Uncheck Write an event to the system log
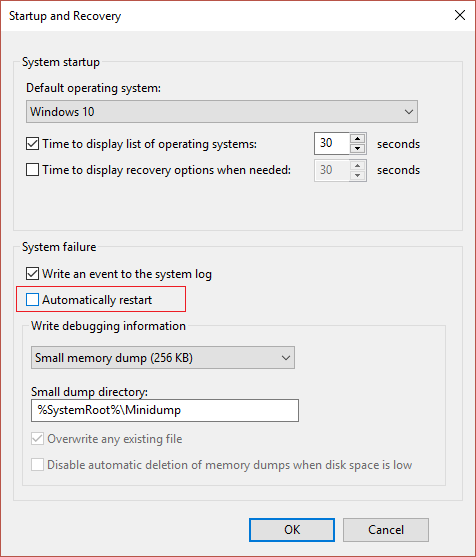The width and height of the screenshot is (476, 557). point(32,274)
